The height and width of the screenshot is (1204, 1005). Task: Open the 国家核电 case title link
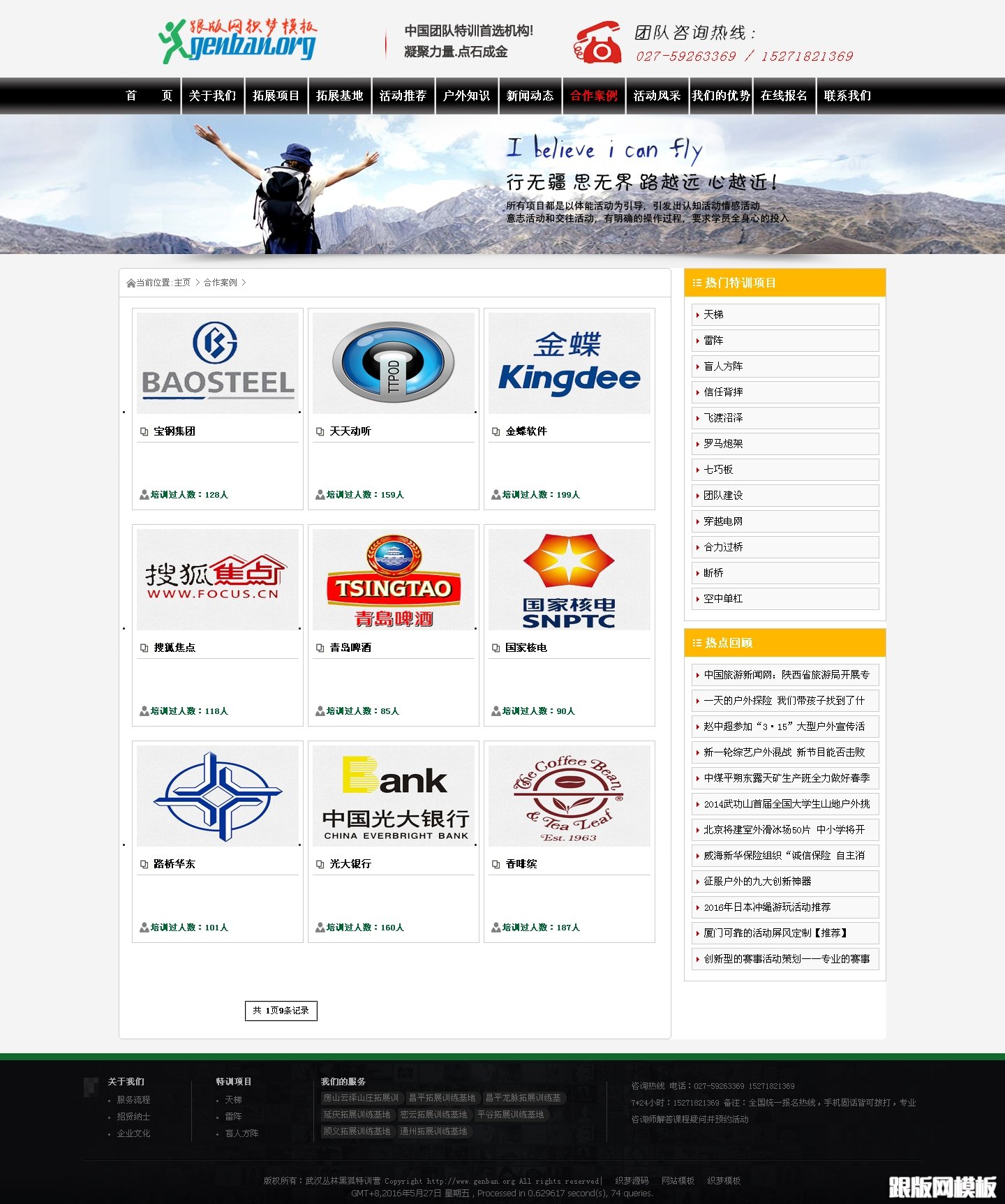click(x=526, y=648)
